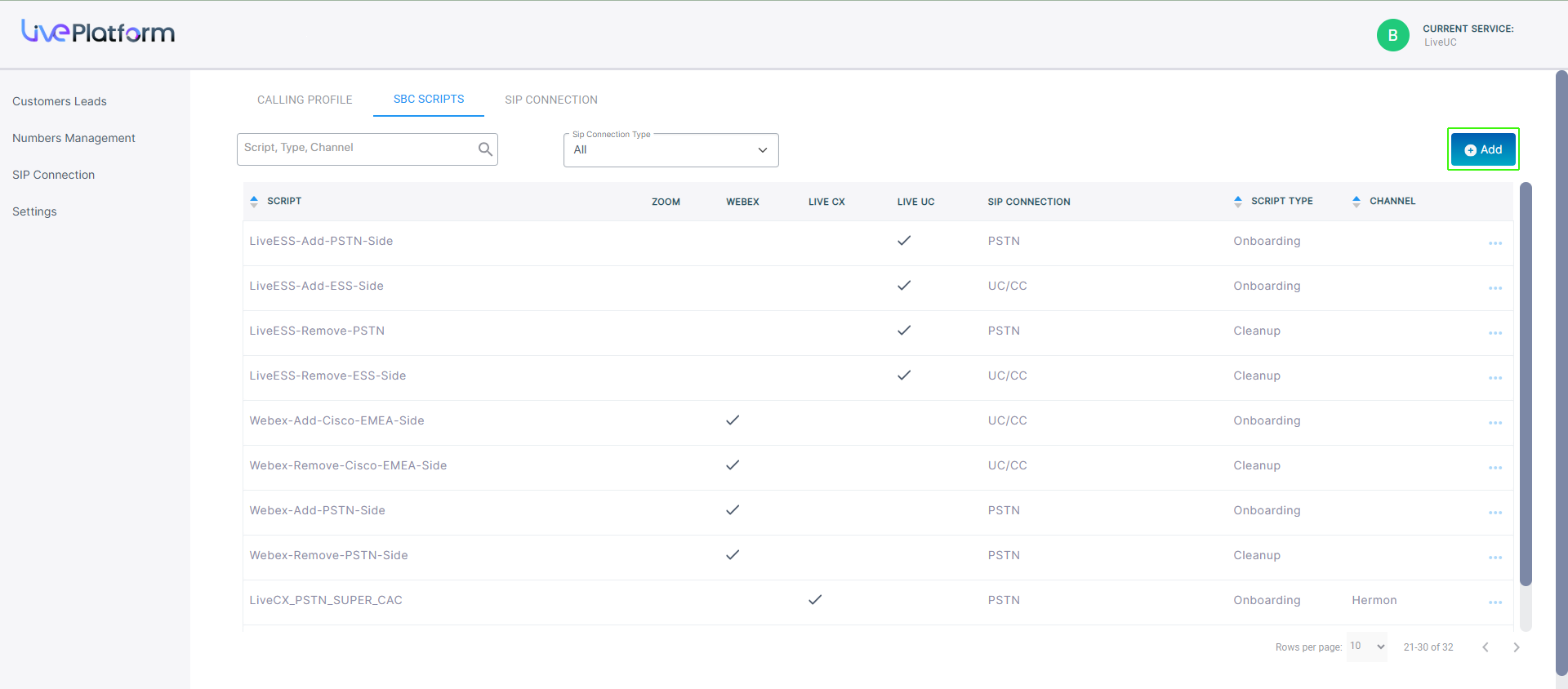This screenshot has width=1568, height=689.
Task: Click the 21-30 of 32 pagination text
Action: pos(1428,647)
